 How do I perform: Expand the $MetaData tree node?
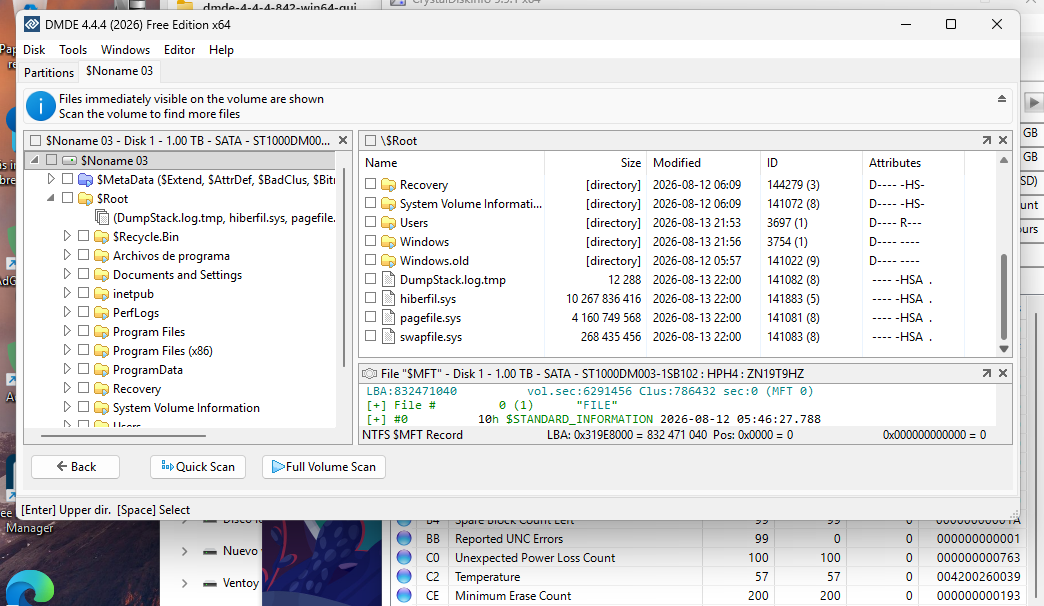click(x=51, y=178)
